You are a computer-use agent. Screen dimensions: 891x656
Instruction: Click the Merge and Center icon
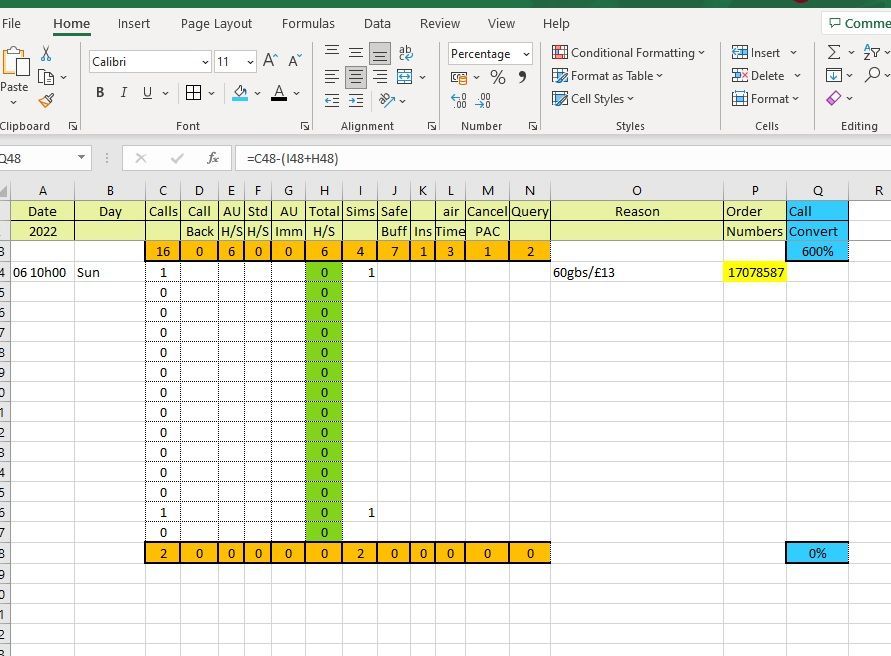[x=406, y=78]
